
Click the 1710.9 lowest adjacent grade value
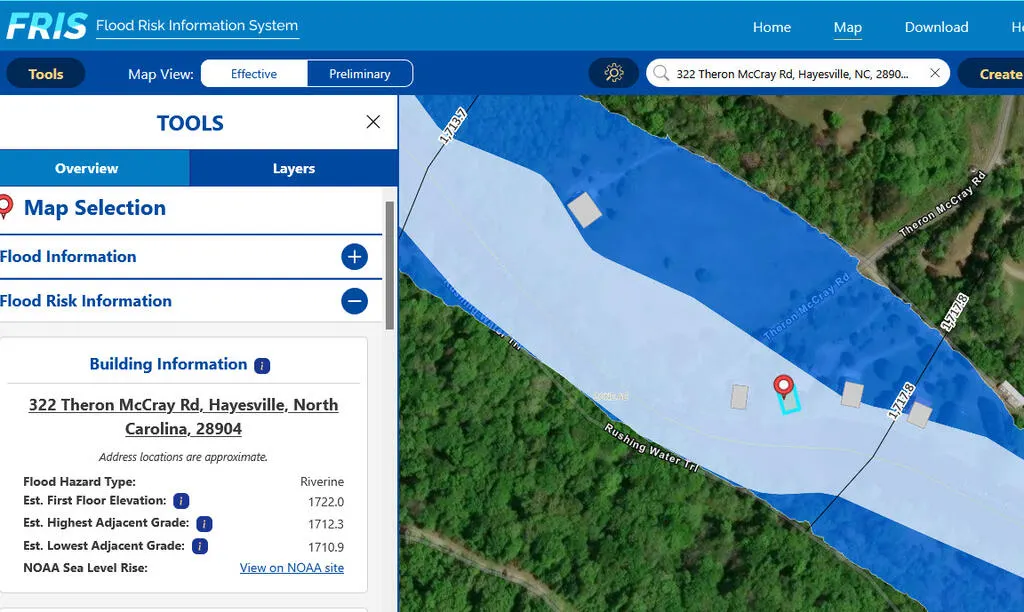(x=326, y=547)
